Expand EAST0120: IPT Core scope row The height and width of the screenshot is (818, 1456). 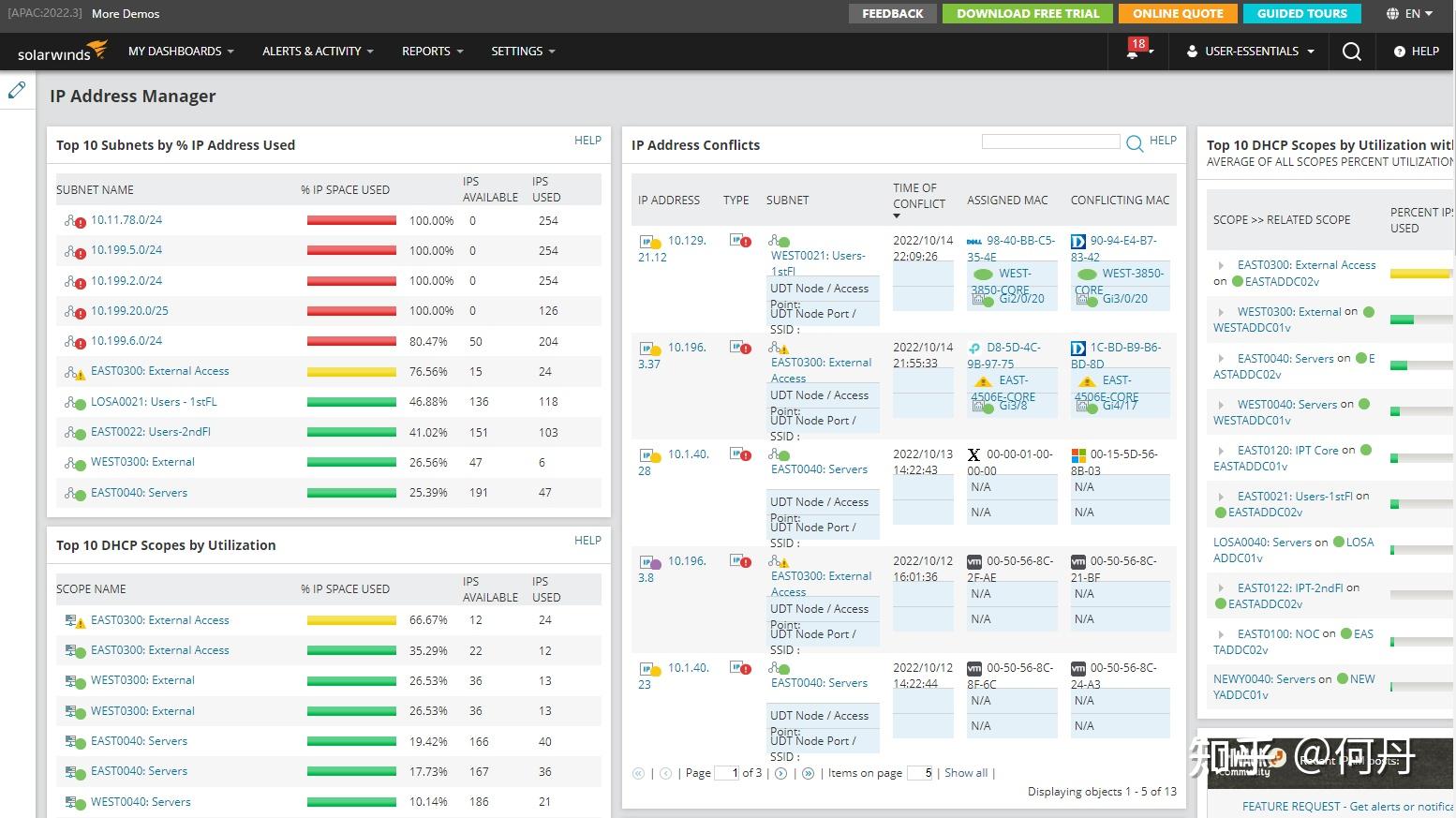pos(1221,452)
